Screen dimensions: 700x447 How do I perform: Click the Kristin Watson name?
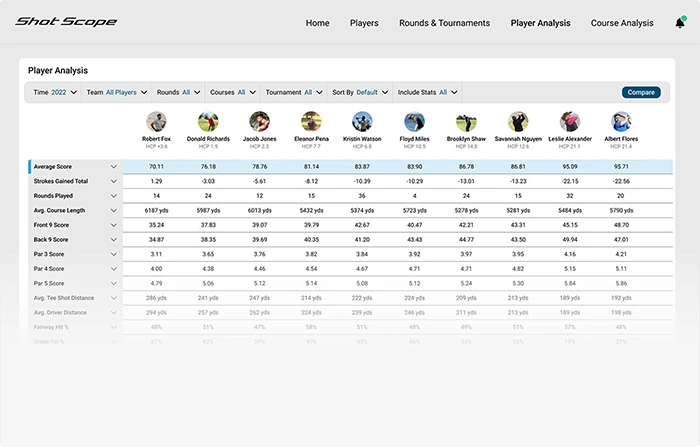pyautogui.click(x=362, y=139)
